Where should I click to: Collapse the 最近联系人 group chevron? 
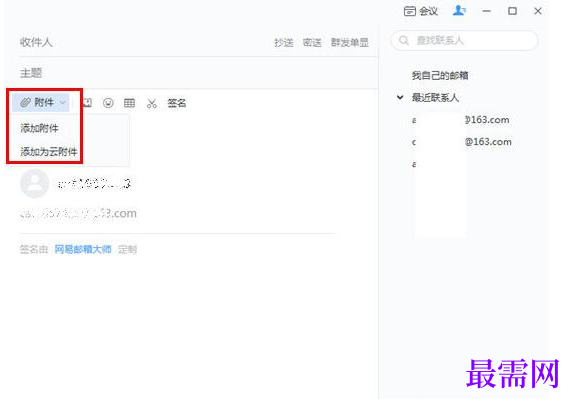pos(400,98)
